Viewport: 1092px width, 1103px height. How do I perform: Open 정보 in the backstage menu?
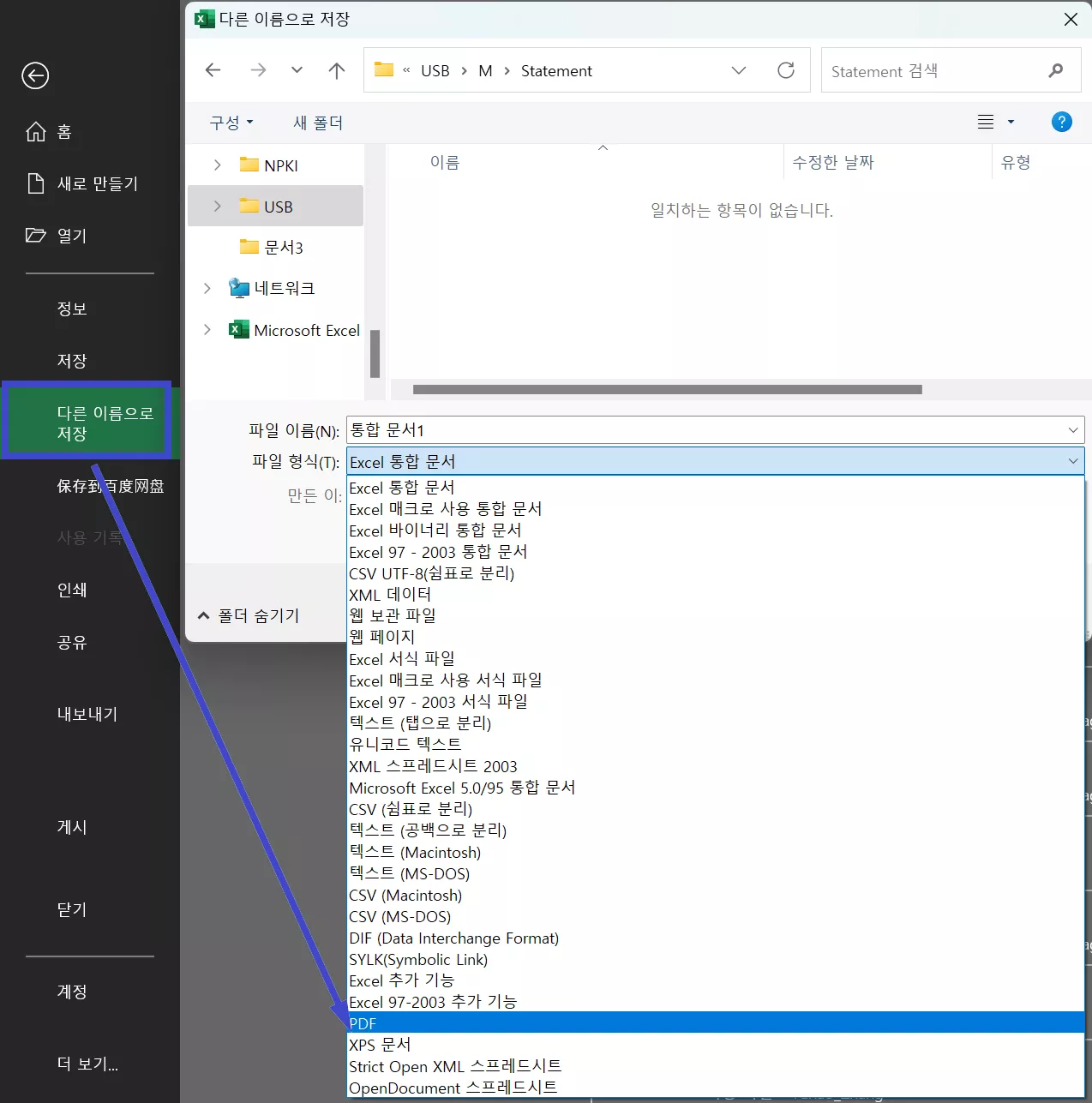tap(72, 309)
